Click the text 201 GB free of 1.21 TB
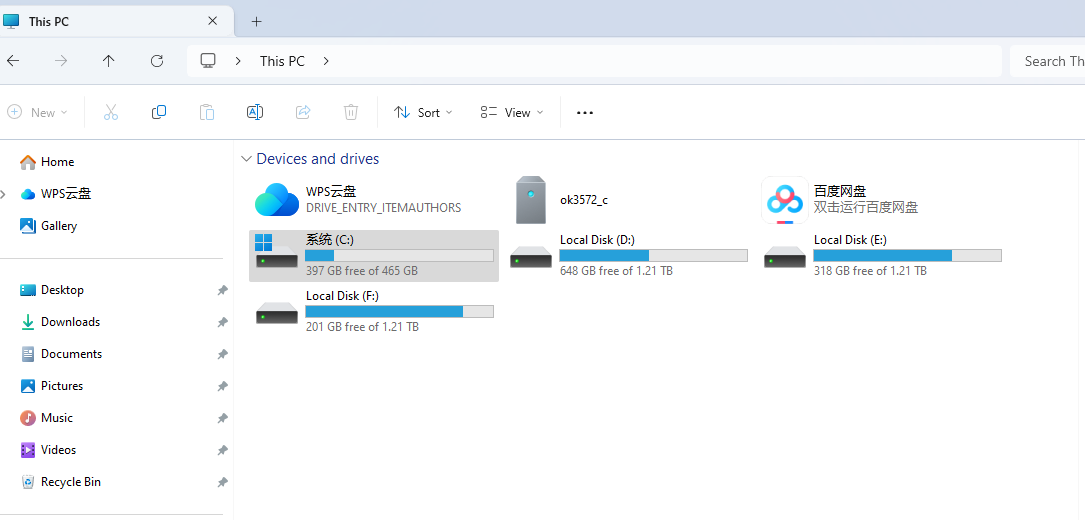 [362, 327]
